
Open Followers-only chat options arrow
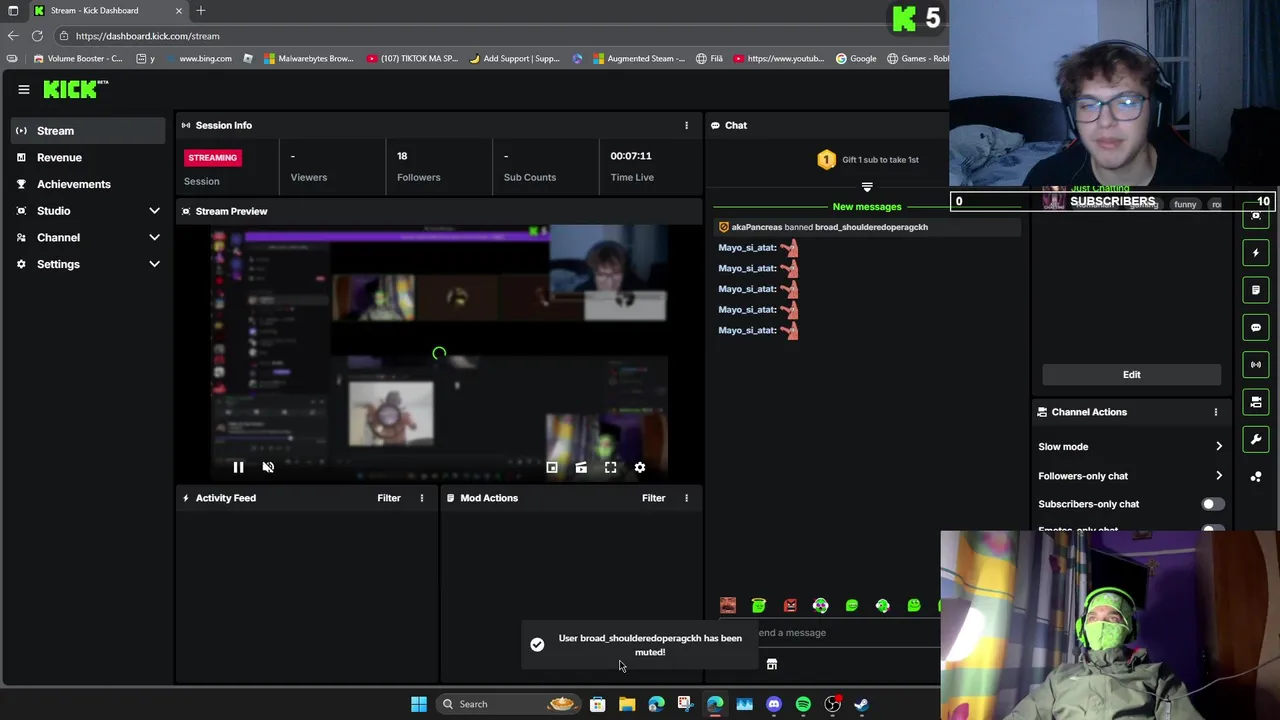[x=1218, y=476]
